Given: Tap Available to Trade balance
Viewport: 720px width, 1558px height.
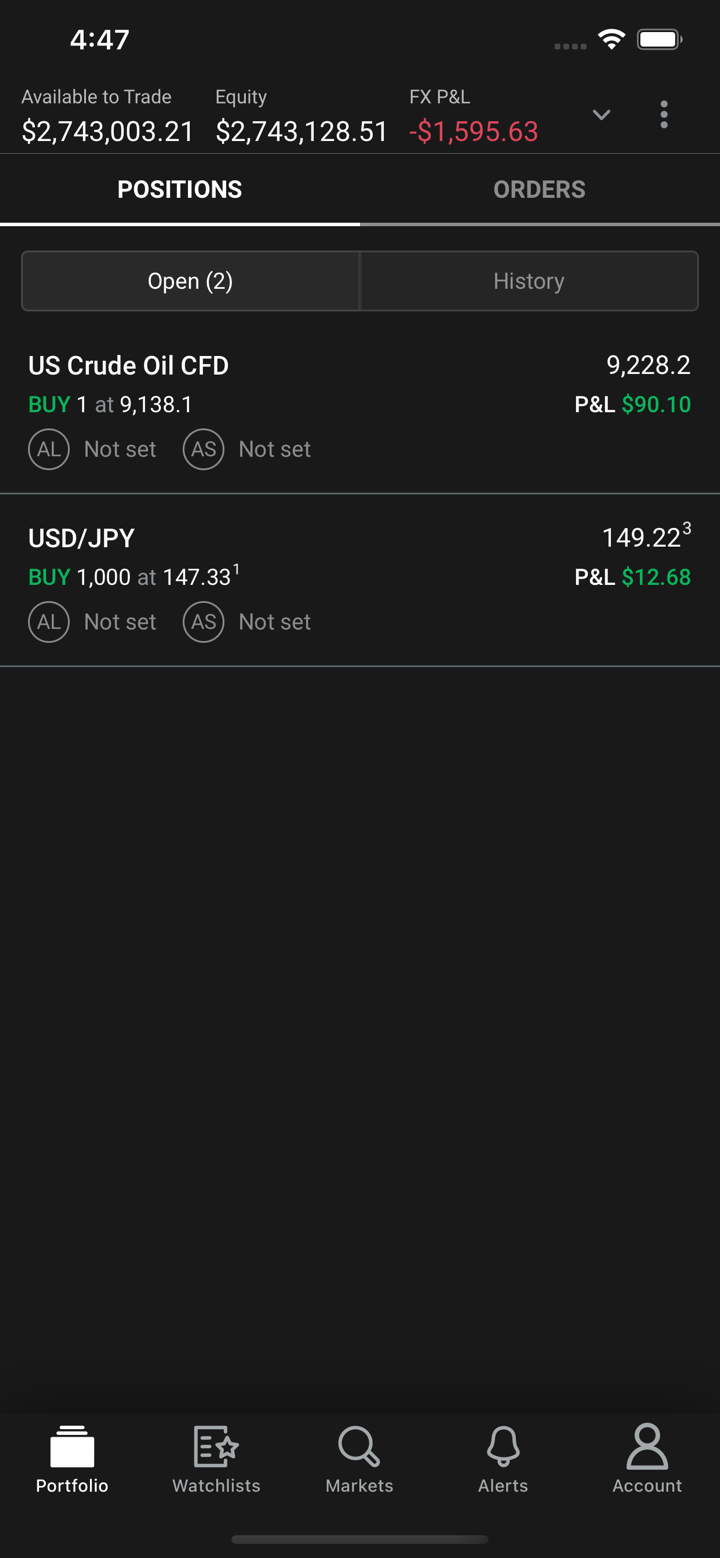Looking at the screenshot, I should [x=108, y=132].
